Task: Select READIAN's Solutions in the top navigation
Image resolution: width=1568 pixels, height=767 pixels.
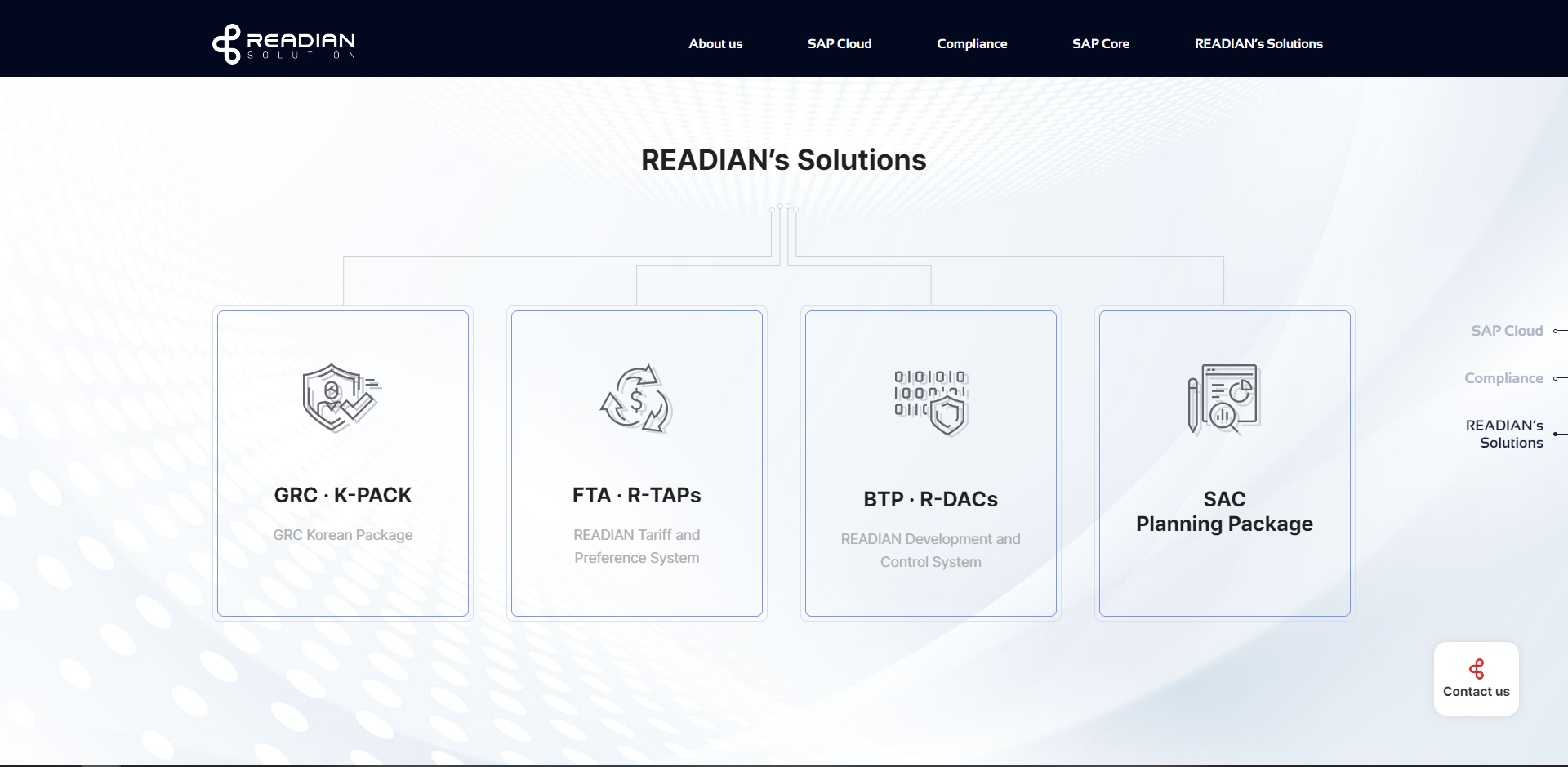Action: (x=1258, y=44)
